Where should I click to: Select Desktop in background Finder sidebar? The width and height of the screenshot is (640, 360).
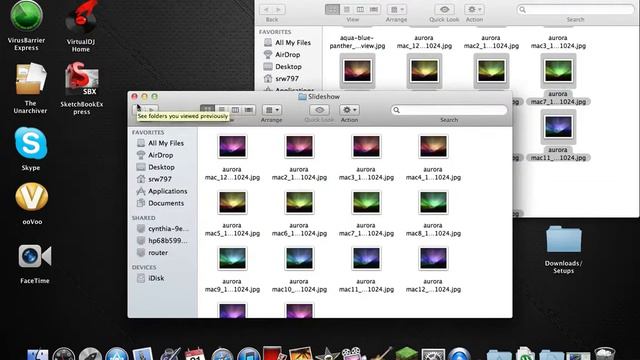(283, 67)
